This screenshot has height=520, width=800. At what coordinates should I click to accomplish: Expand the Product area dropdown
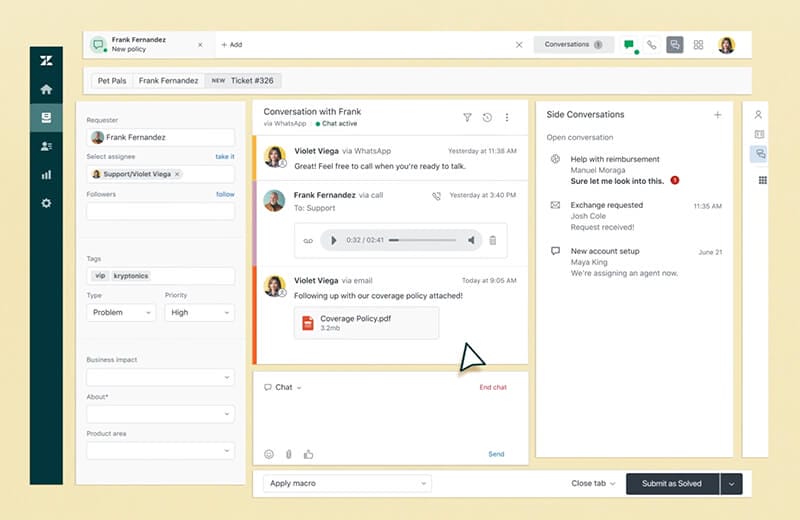tap(160, 451)
